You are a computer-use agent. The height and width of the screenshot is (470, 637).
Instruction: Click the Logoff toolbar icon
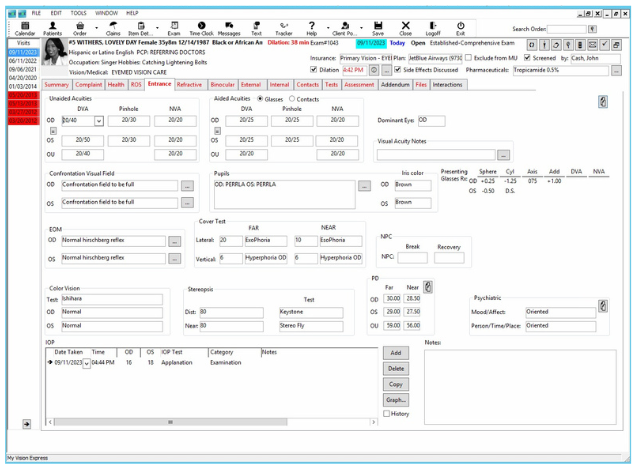click(433, 28)
